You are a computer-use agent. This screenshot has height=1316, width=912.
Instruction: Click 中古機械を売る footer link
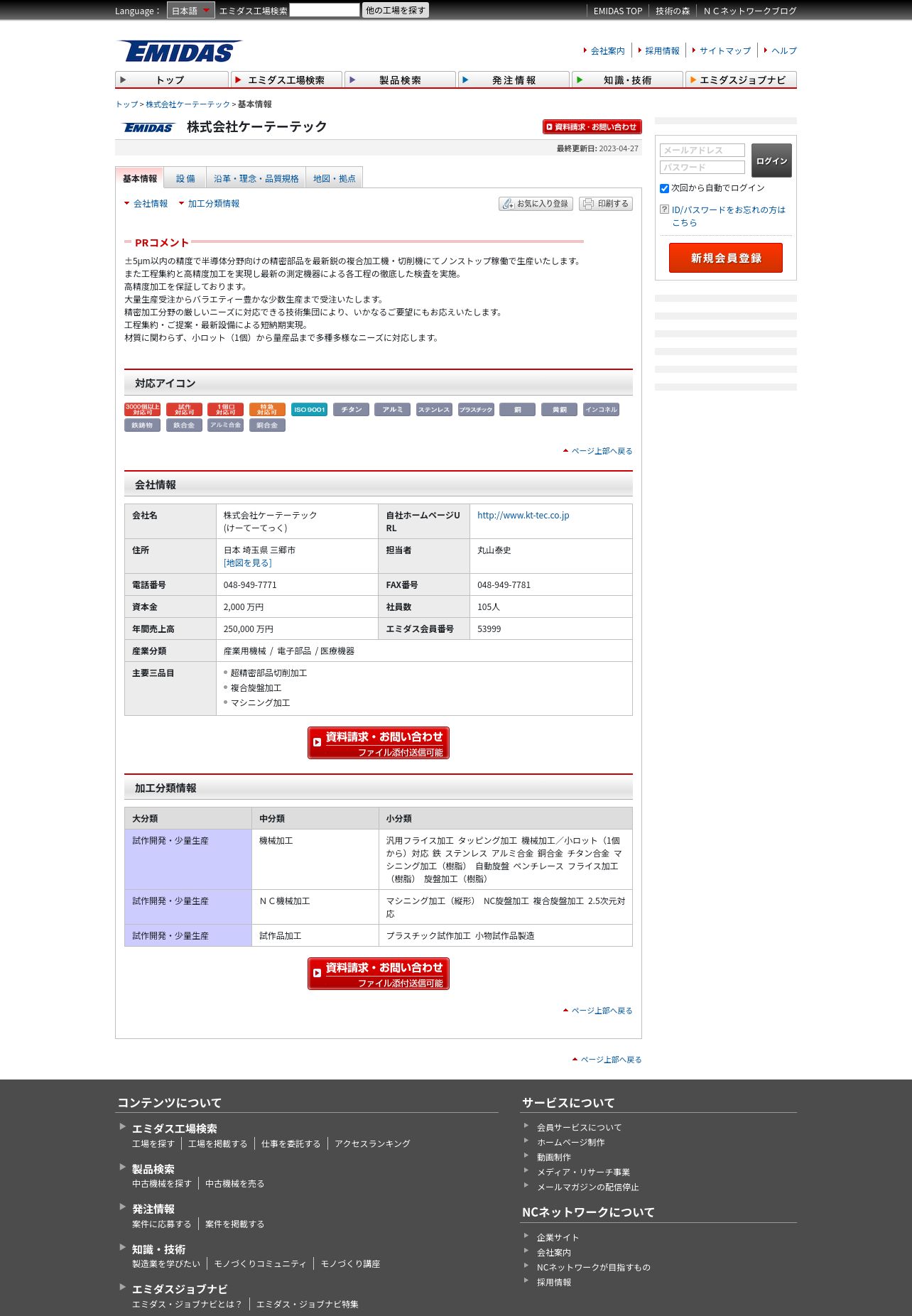point(234,1184)
